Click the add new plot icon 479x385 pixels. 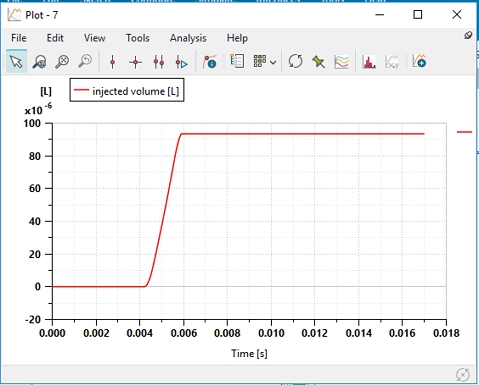pos(419,61)
